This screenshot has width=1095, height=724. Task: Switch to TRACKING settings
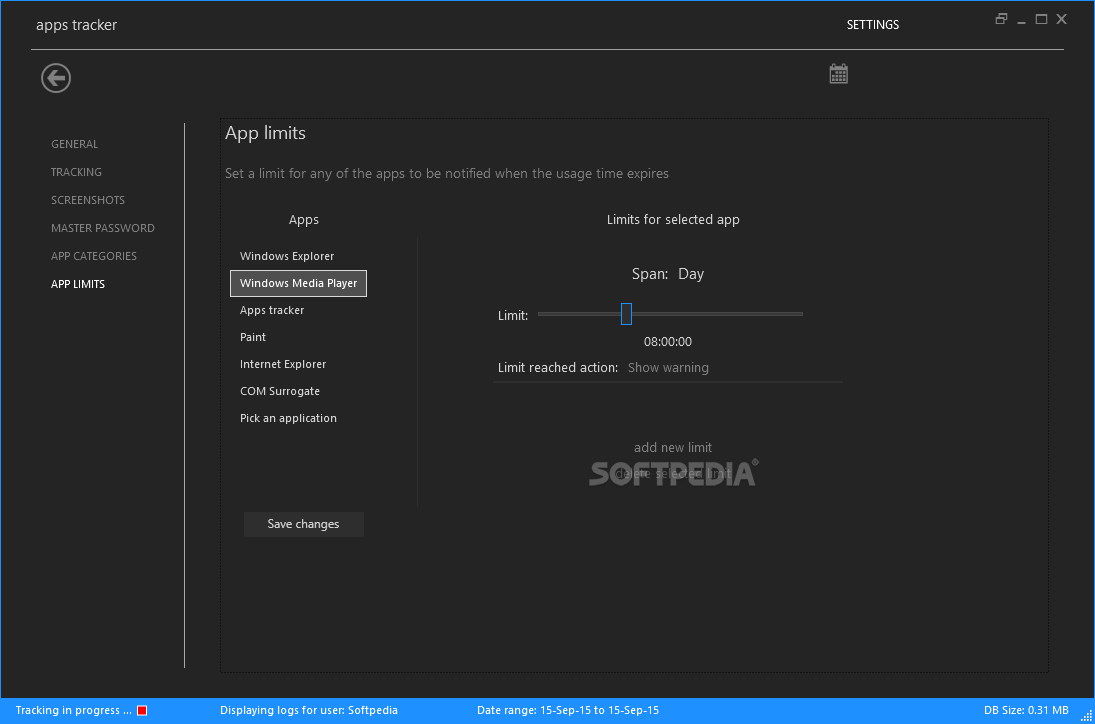pyautogui.click(x=76, y=172)
